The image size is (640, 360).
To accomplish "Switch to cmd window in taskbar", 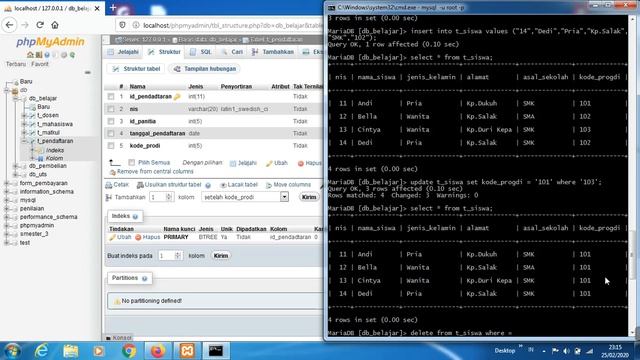I will tap(216, 351).
